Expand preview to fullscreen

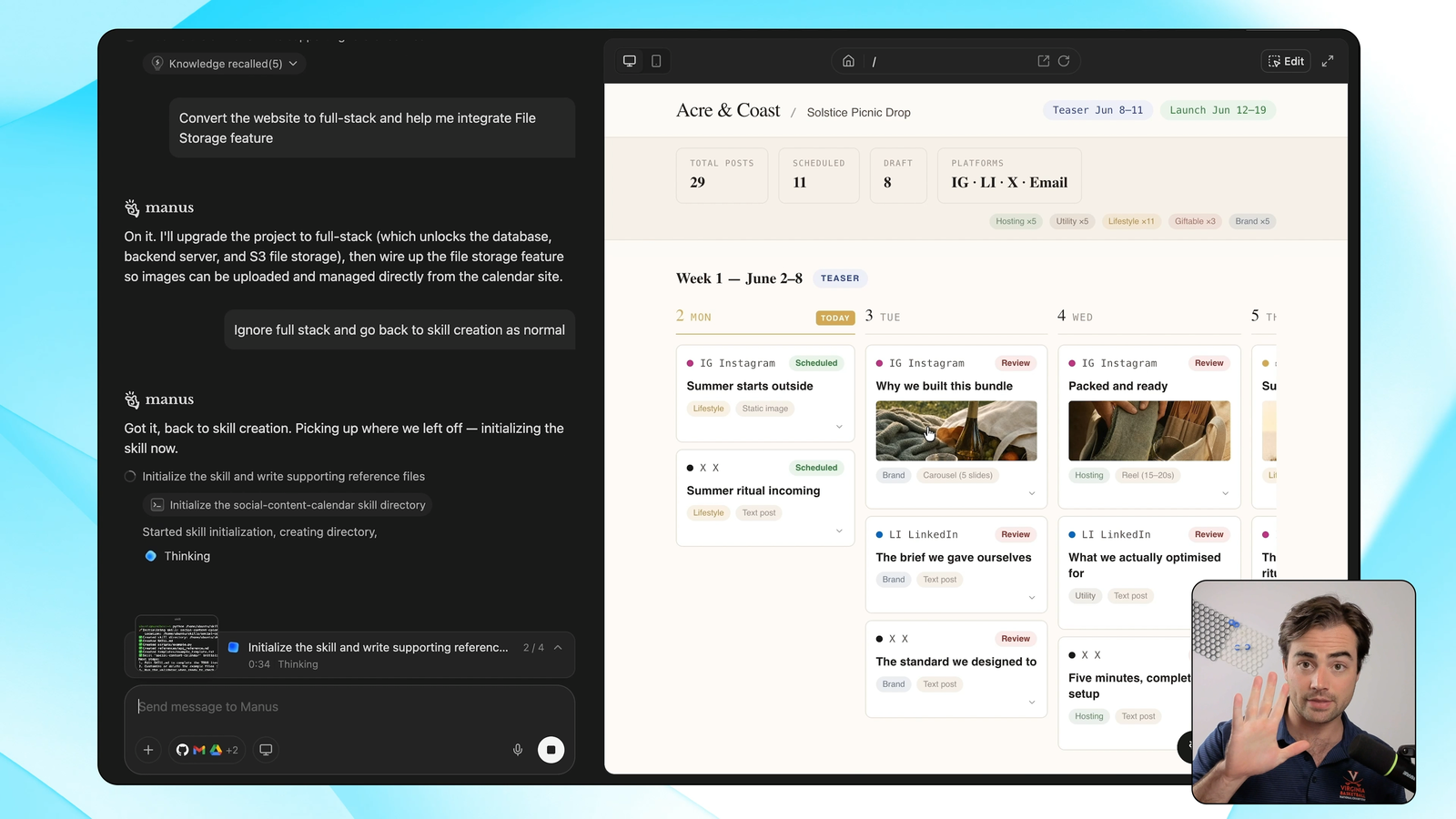[1328, 61]
